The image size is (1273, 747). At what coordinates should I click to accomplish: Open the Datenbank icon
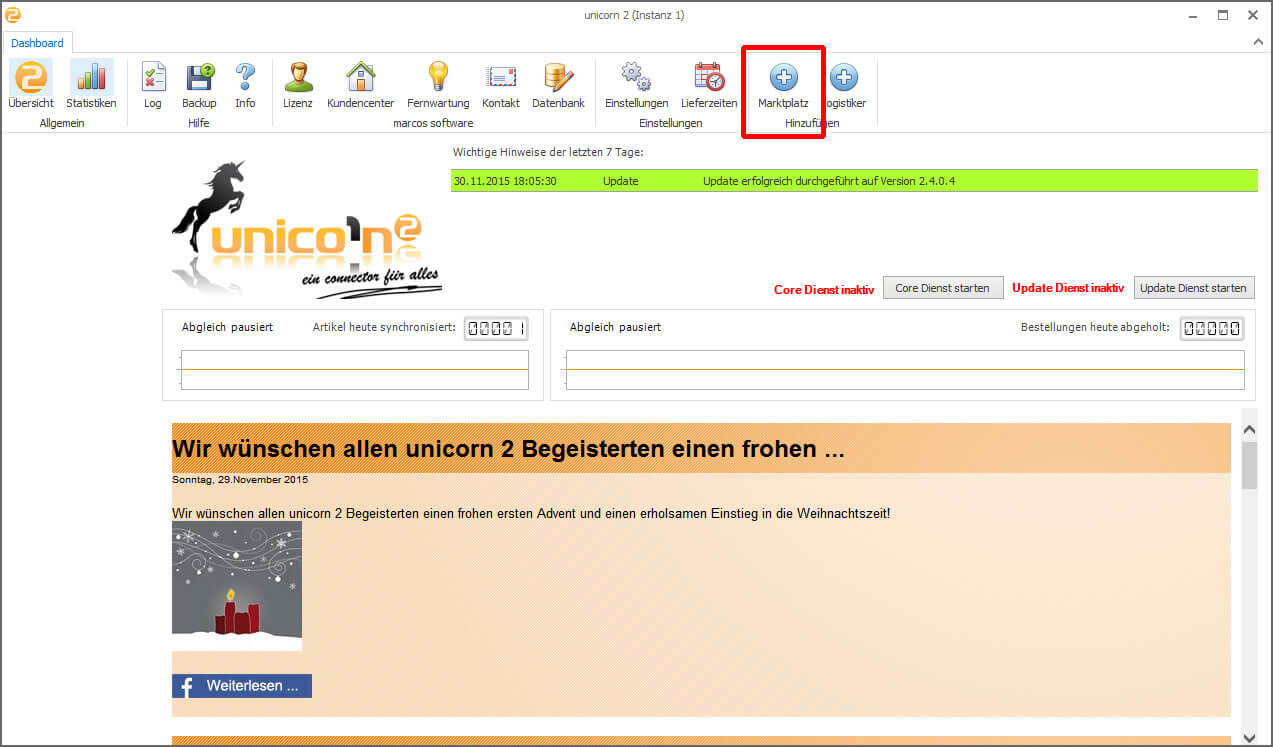pos(558,78)
